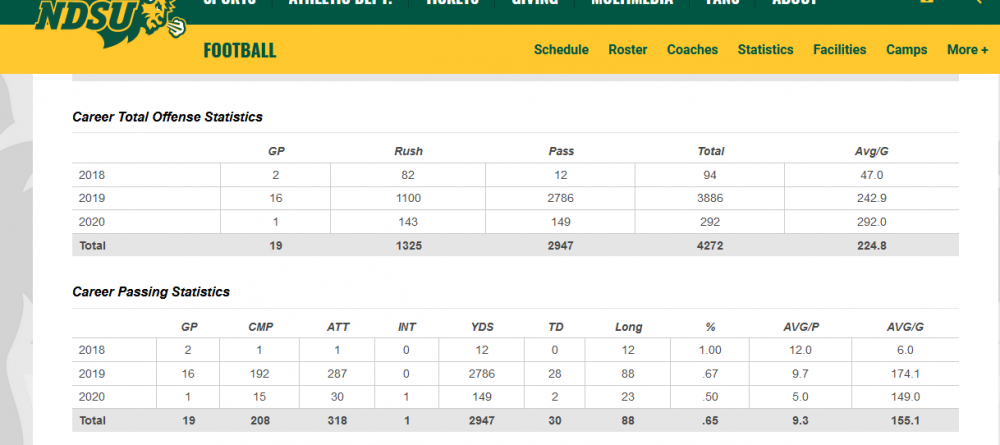Viewport: 1000px width, 445px height.
Task: Select the 2019 attempts value 287
Action: pos(337,374)
